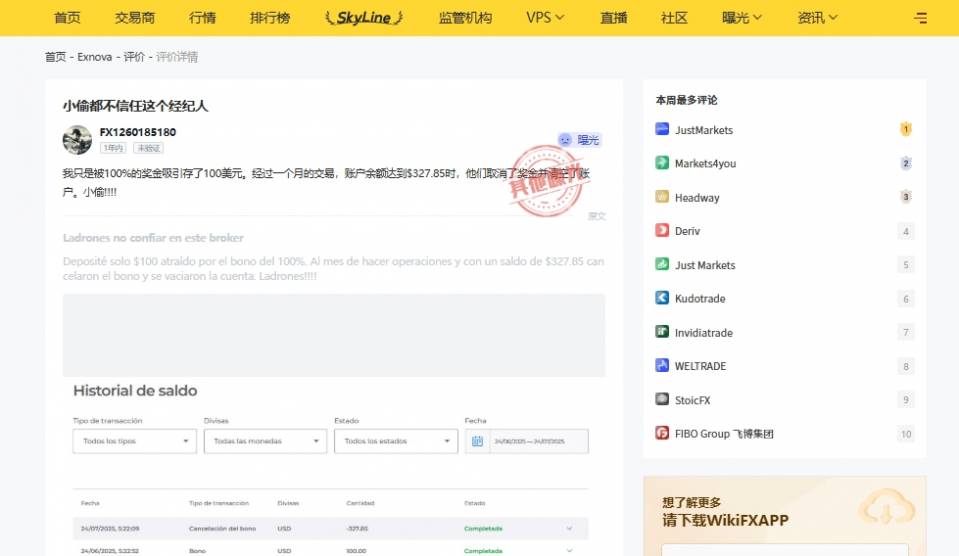The height and width of the screenshot is (556, 959).
Task: Expand the 资讯 dropdown in the navigation
Action: [x=817, y=18]
